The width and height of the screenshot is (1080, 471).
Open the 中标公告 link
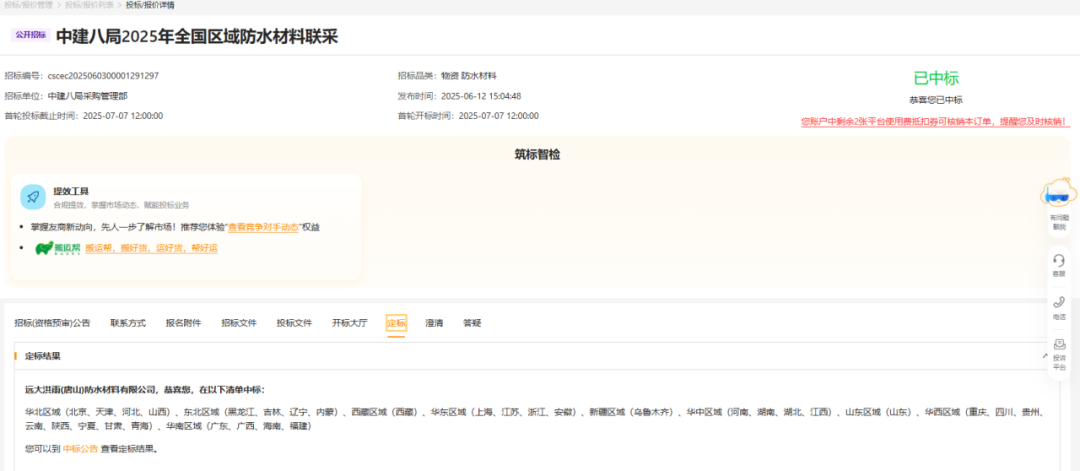[80, 449]
